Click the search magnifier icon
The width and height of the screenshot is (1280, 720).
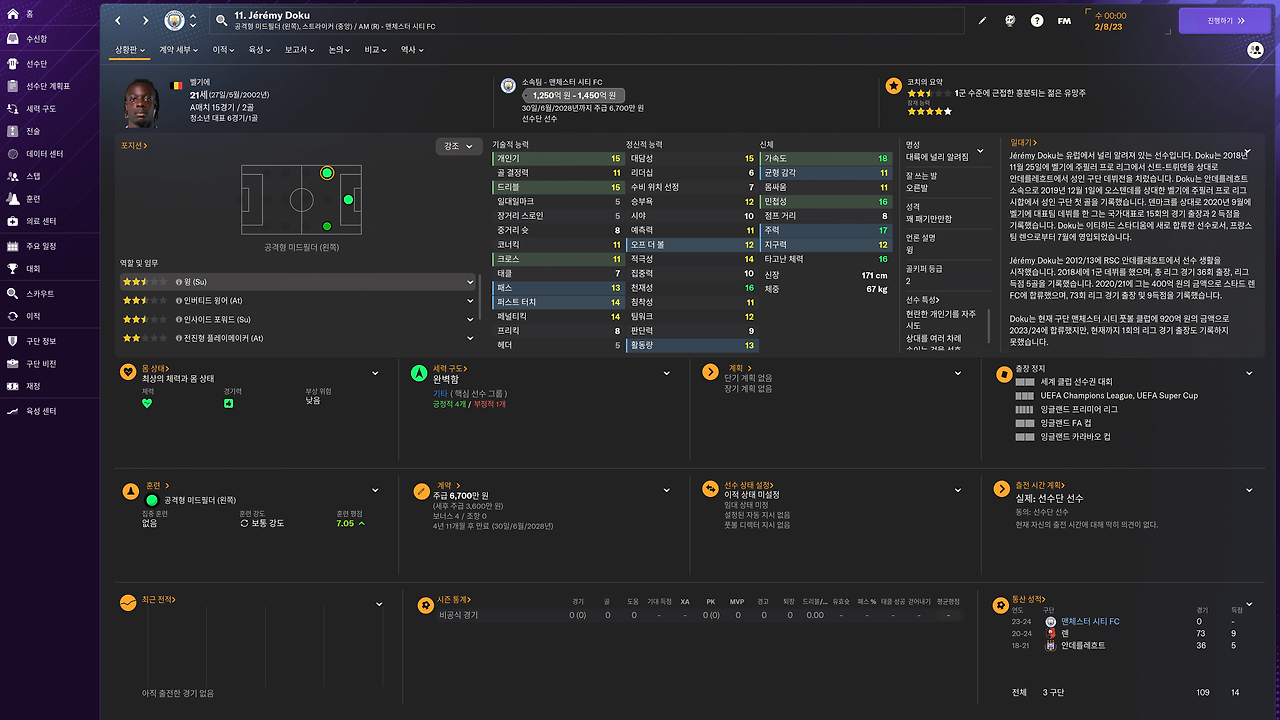(221, 20)
